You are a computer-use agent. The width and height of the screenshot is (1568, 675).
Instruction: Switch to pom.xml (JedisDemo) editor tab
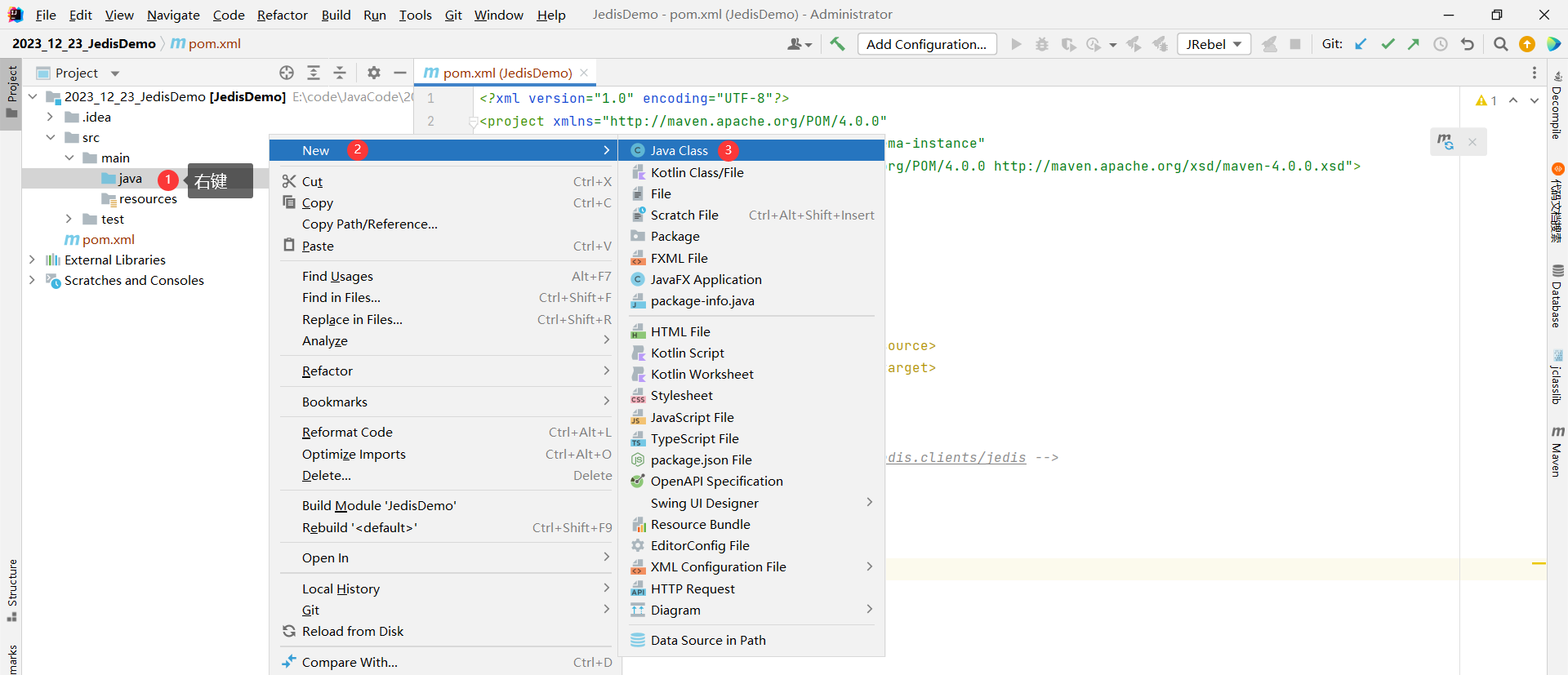pos(507,73)
